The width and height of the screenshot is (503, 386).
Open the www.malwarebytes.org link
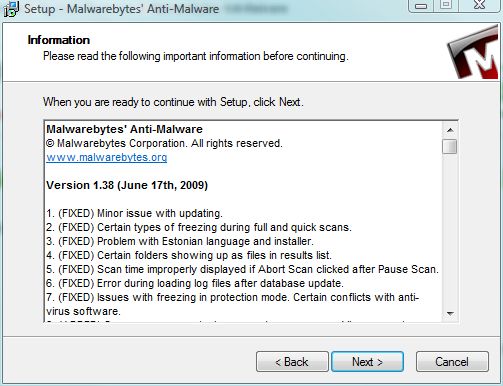coord(107,157)
